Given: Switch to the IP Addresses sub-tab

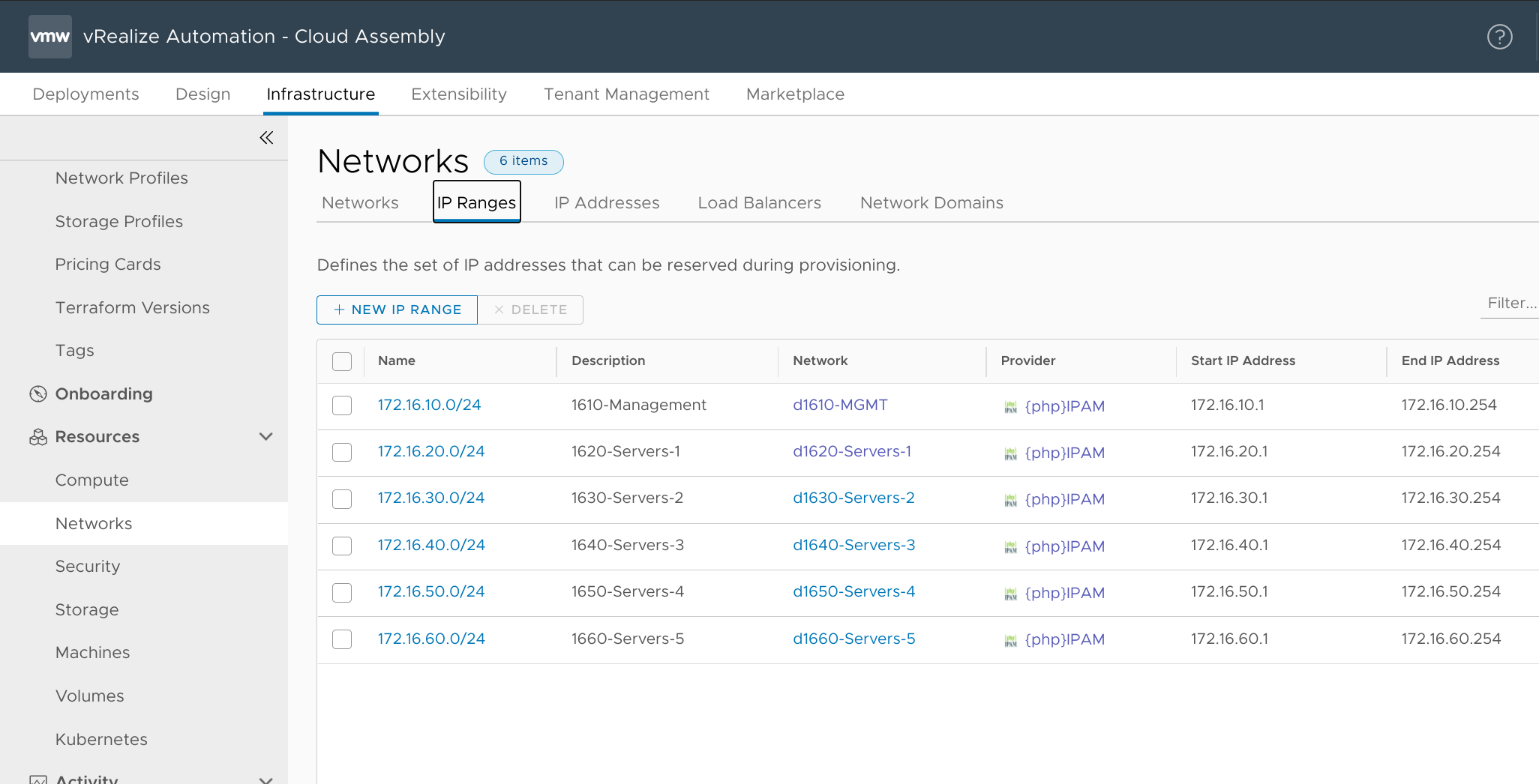Looking at the screenshot, I should tap(607, 203).
